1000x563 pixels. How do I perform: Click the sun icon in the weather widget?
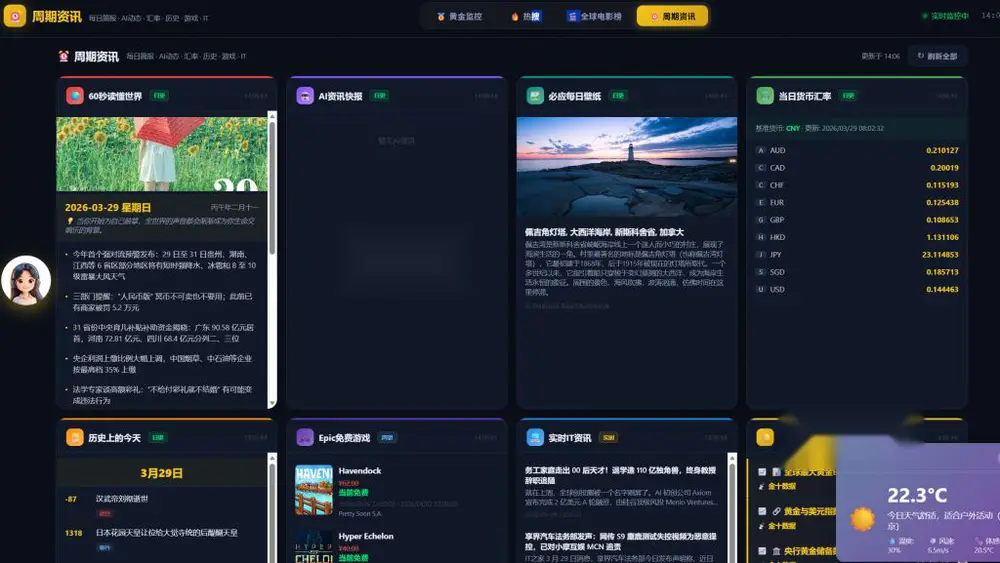pyautogui.click(x=862, y=518)
